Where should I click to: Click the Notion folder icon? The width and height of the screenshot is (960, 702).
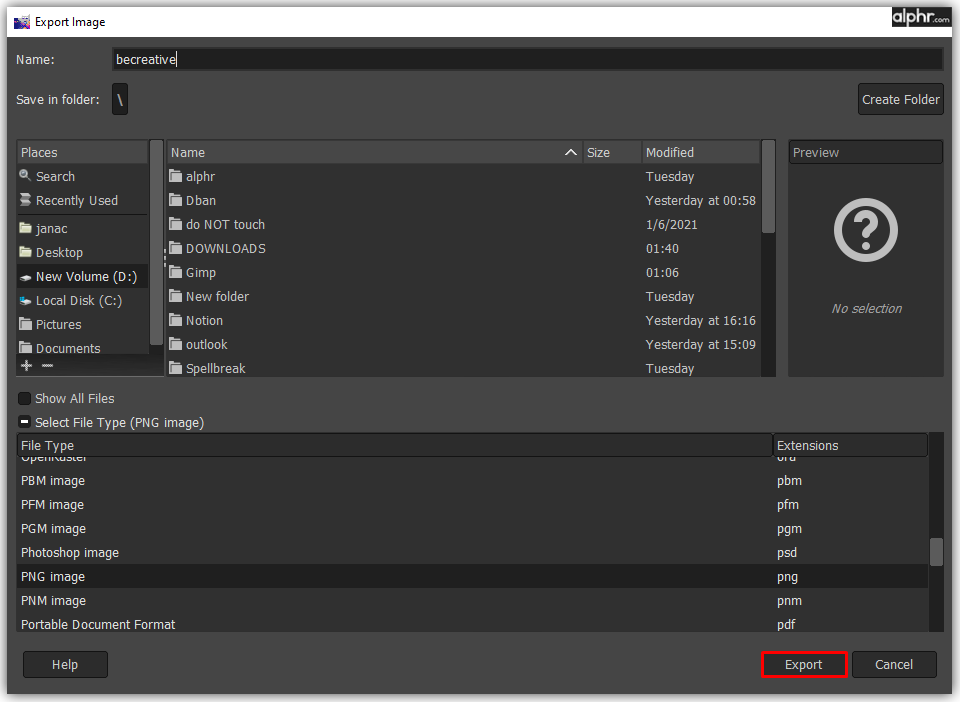(x=176, y=320)
